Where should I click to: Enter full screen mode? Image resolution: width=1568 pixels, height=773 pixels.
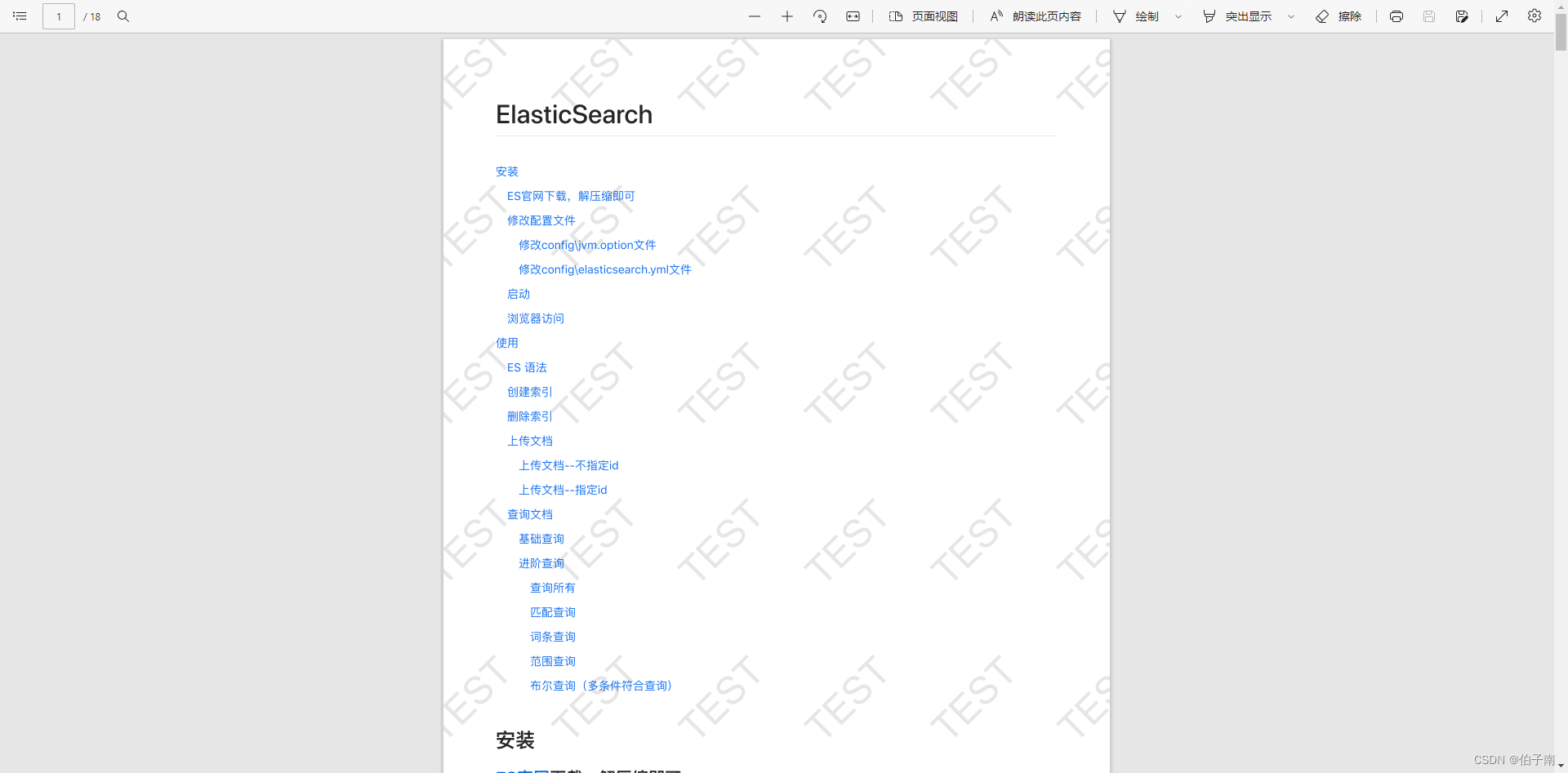pyautogui.click(x=1502, y=16)
